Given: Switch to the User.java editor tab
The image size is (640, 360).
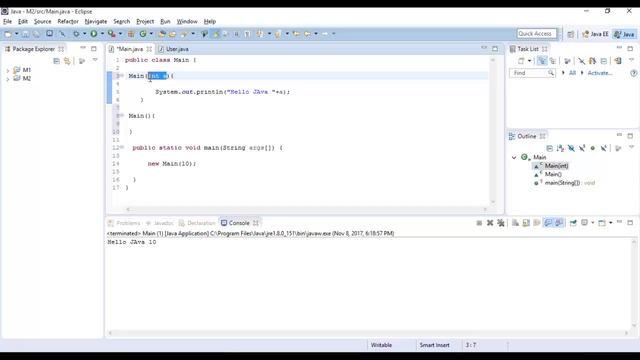Looking at the screenshot, I should click(x=177, y=49).
